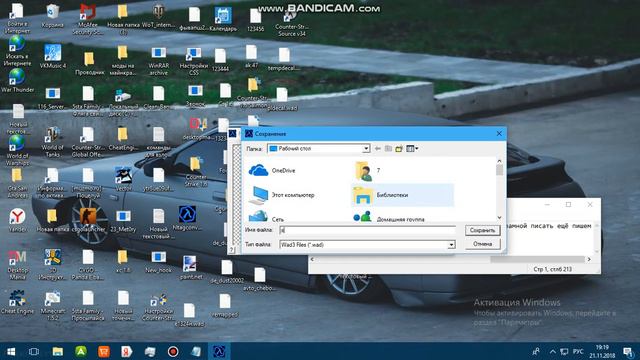640x360 pixels.
Task: Select the 116_Server desktop icon
Action: coord(53,98)
